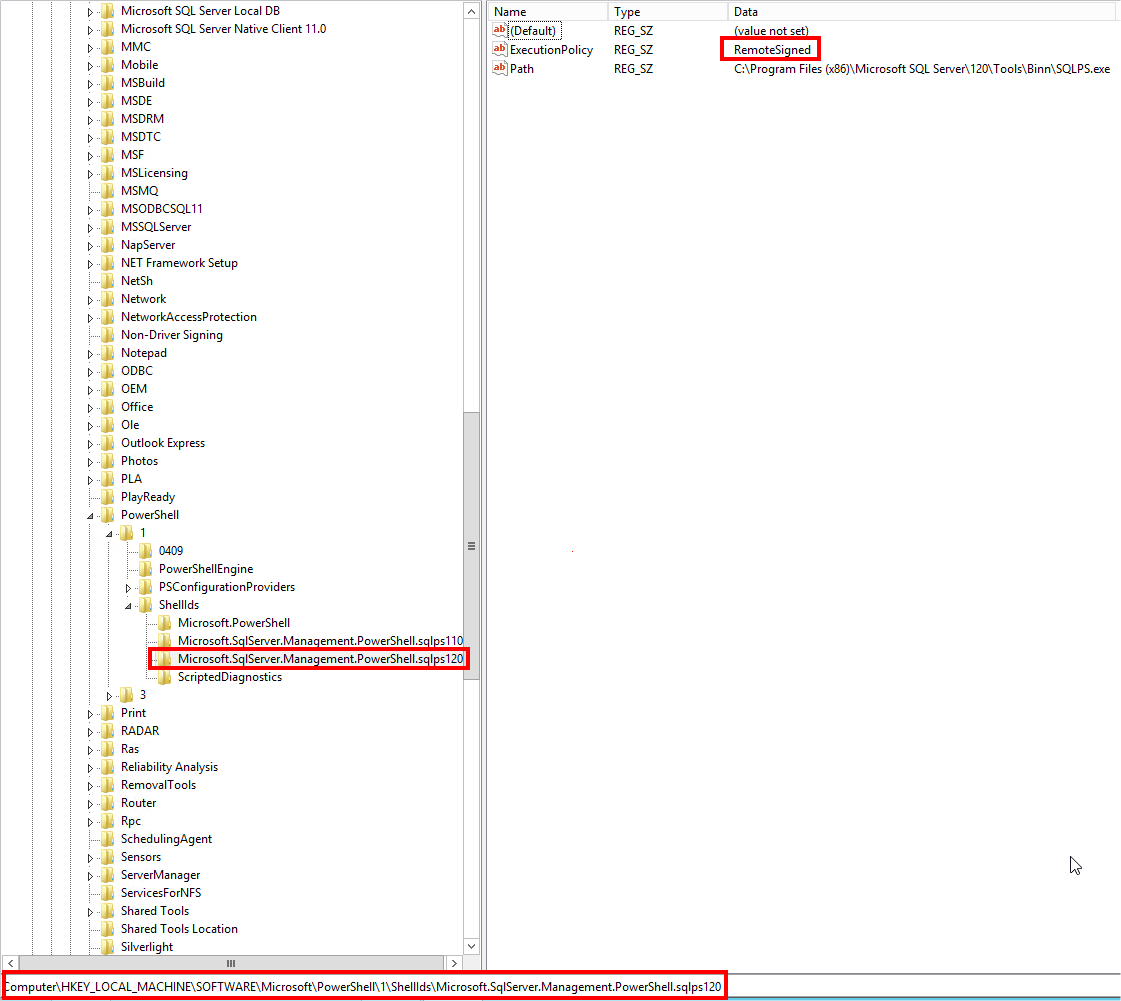Viewport: 1121px width, 1001px height.
Task: Click the tree's horizontal scrollbar left arrow
Action: (10, 963)
